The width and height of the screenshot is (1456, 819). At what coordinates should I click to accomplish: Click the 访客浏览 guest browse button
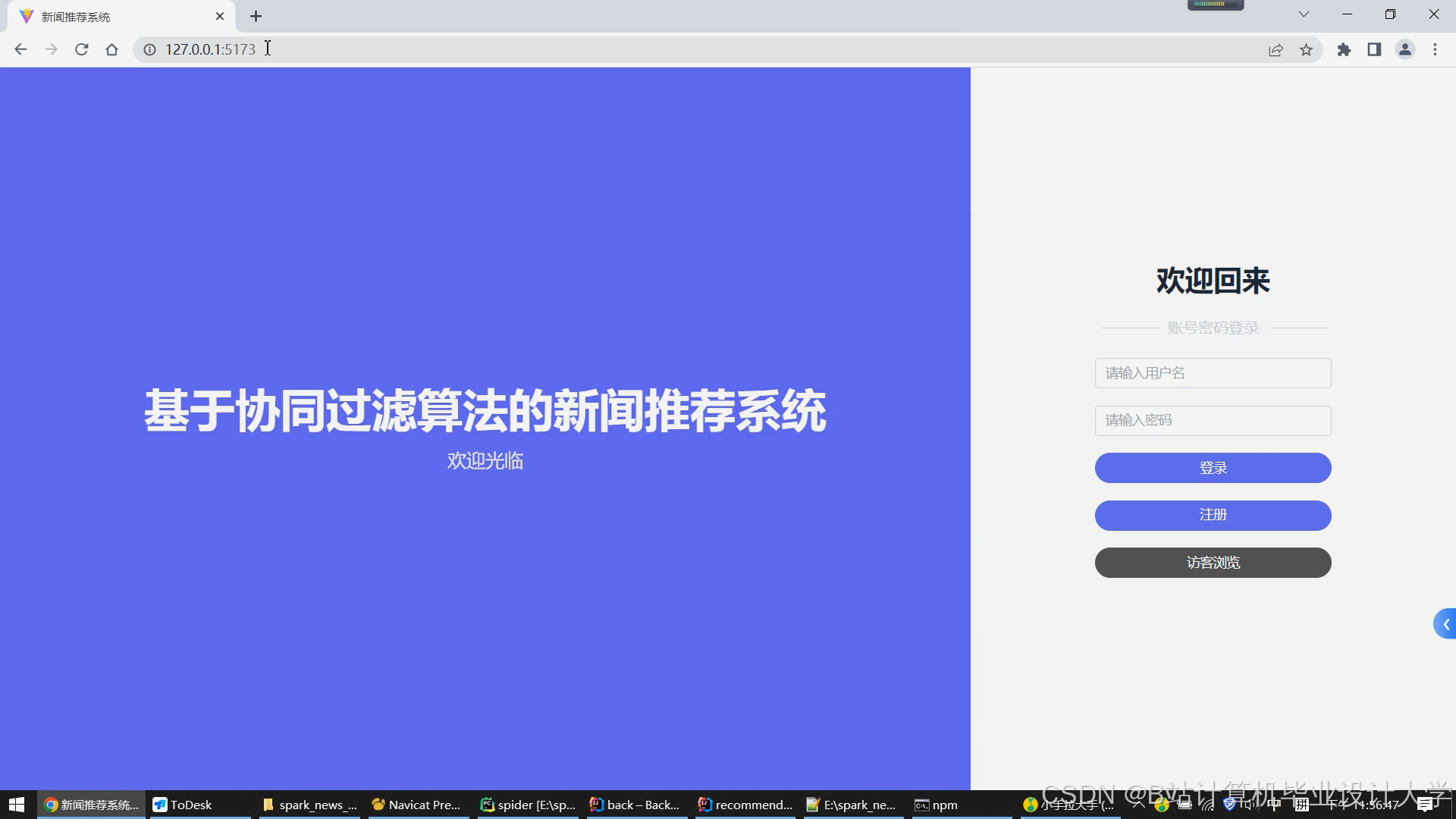pyautogui.click(x=1213, y=563)
